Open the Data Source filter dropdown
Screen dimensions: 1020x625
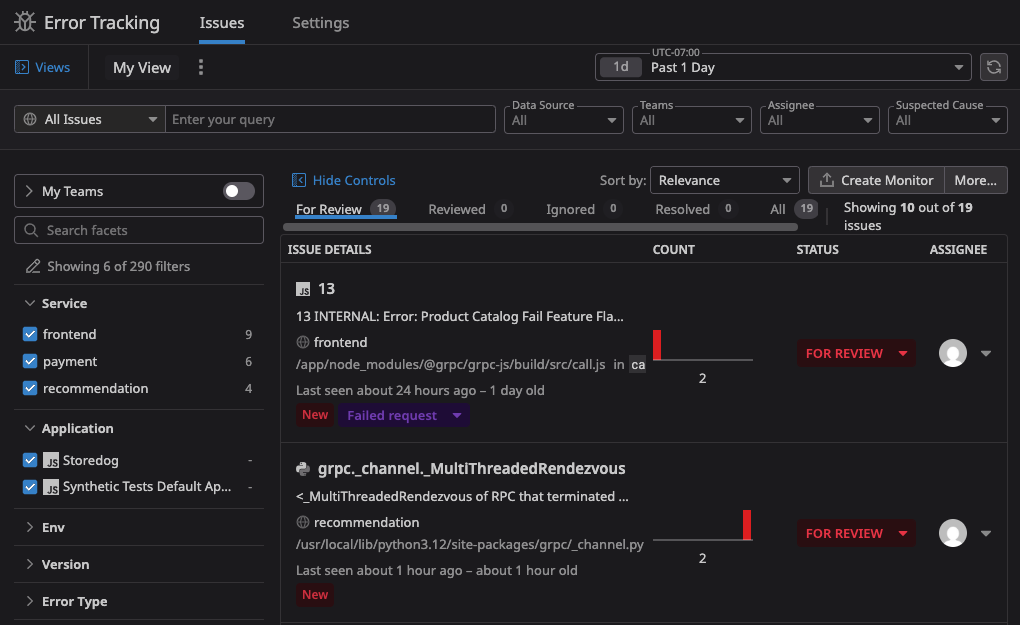tap(565, 120)
